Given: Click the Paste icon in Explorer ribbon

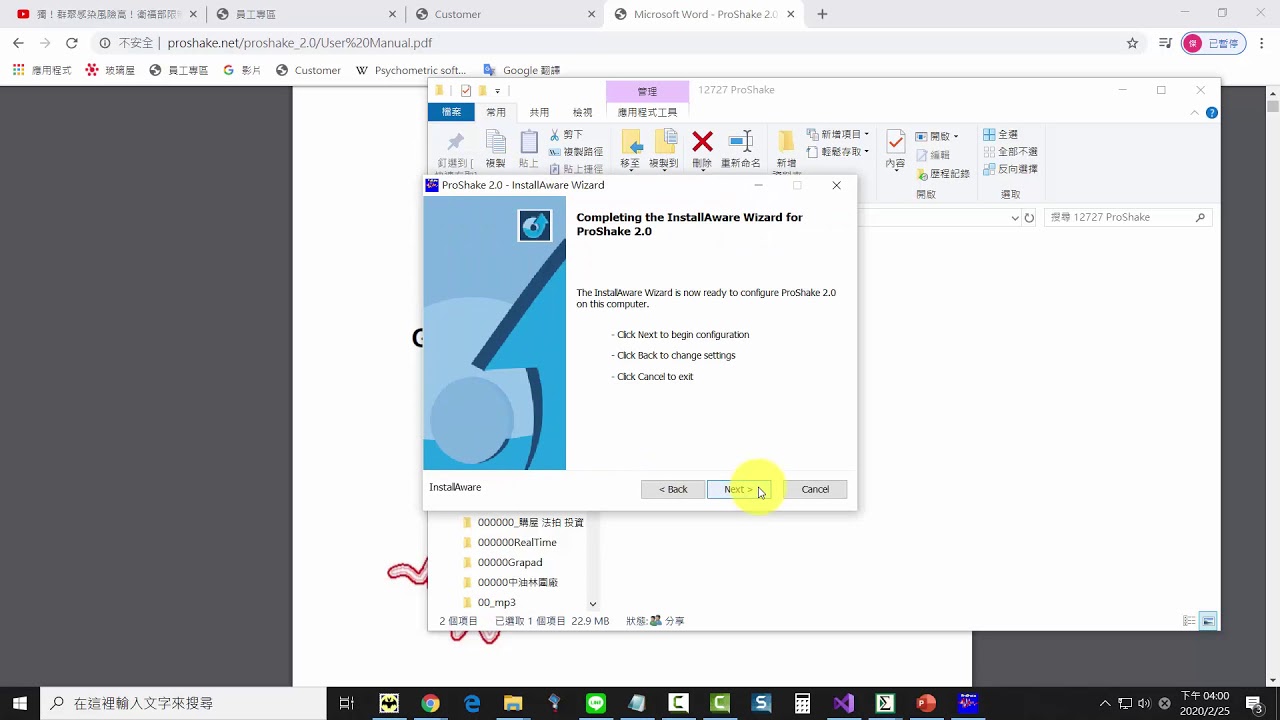Looking at the screenshot, I should (529, 142).
